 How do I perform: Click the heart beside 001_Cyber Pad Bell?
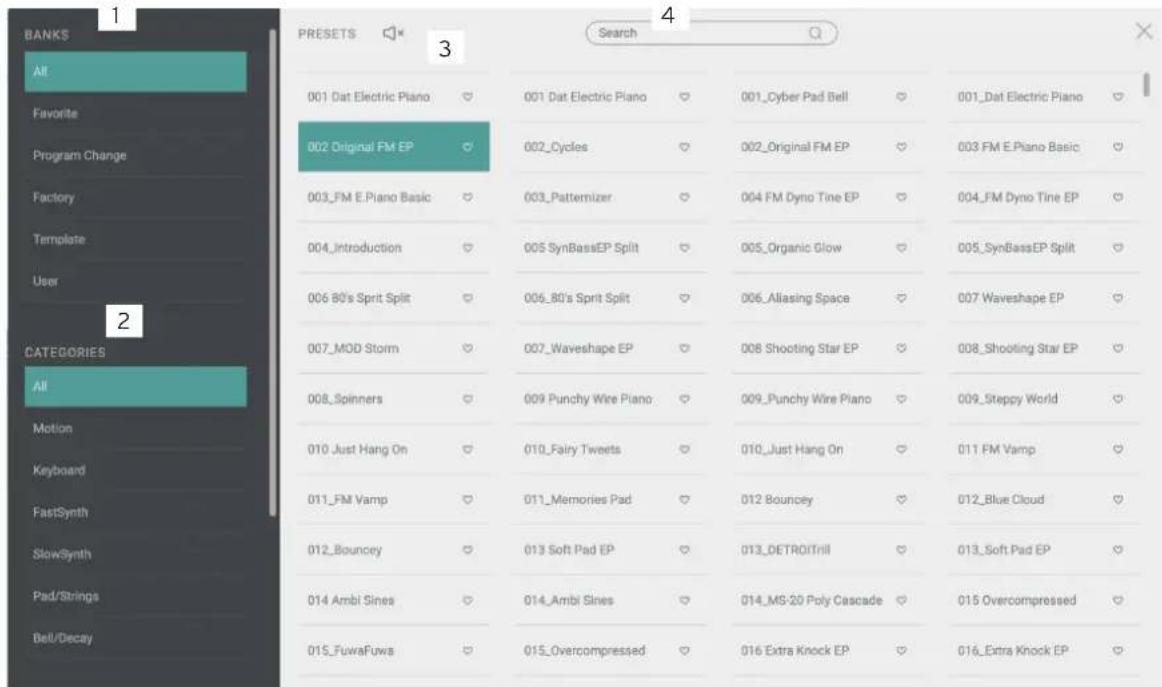[x=901, y=97]
